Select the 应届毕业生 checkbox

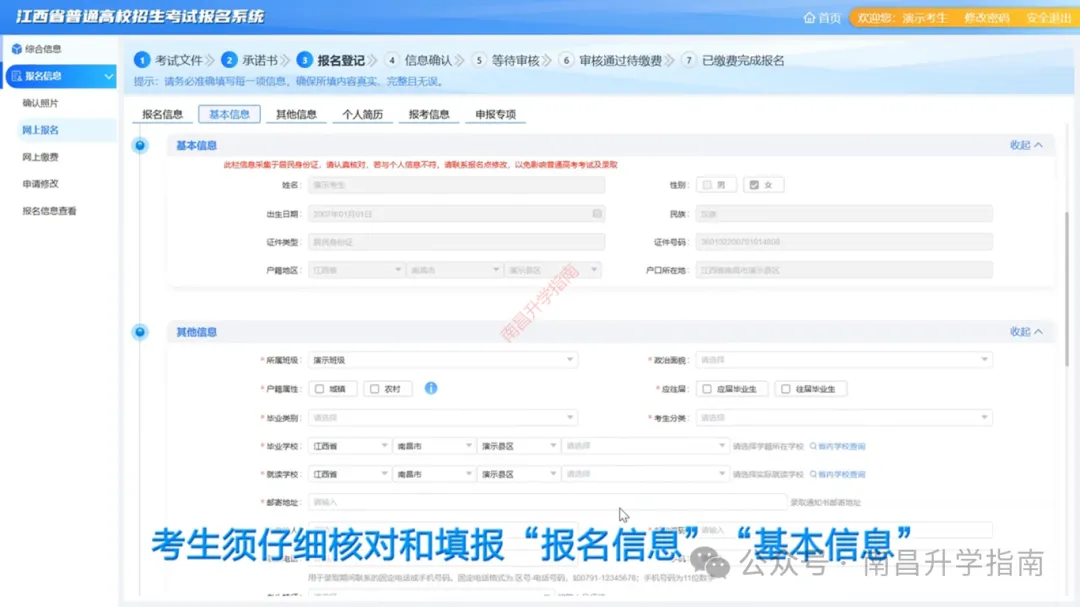(707, 389)
